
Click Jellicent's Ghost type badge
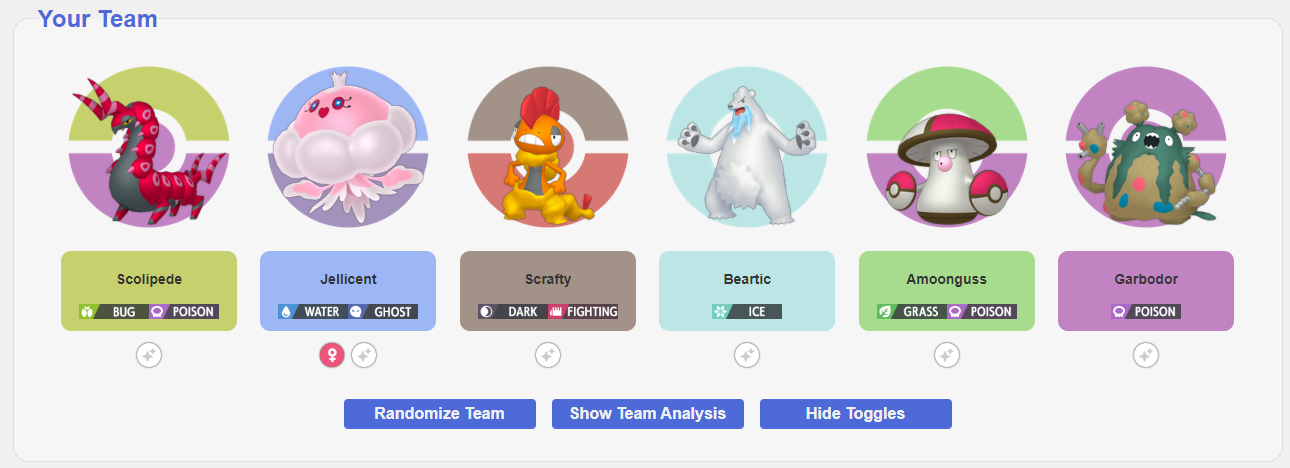pyautogui.click(x=383, y=312)
